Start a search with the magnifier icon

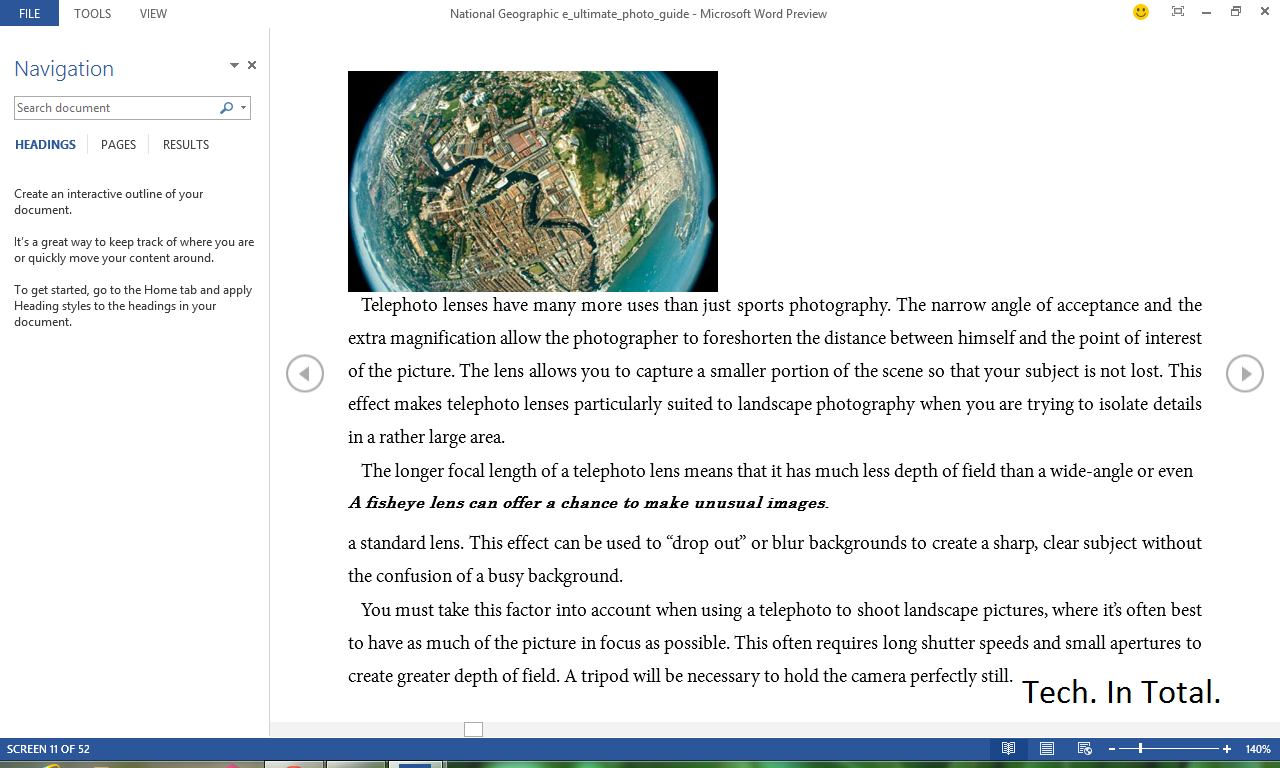(x=225, y=107)
